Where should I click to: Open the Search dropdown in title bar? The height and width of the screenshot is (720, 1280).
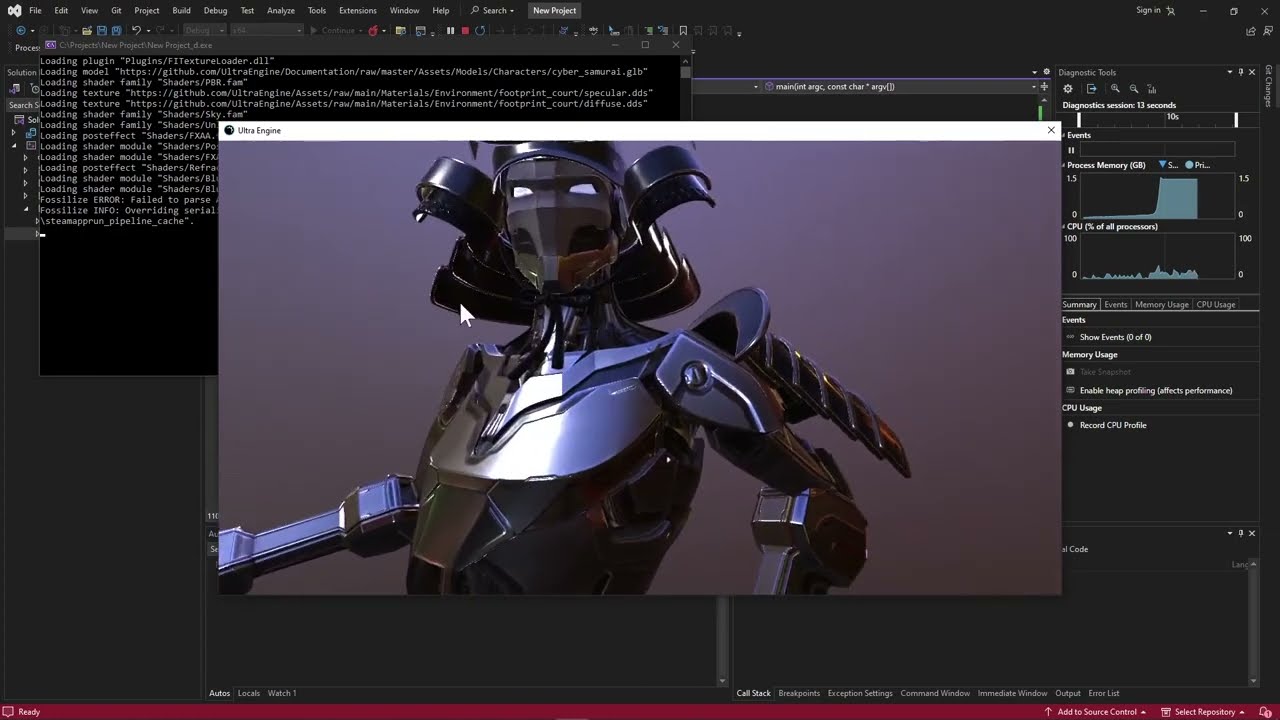click(492, 10)
